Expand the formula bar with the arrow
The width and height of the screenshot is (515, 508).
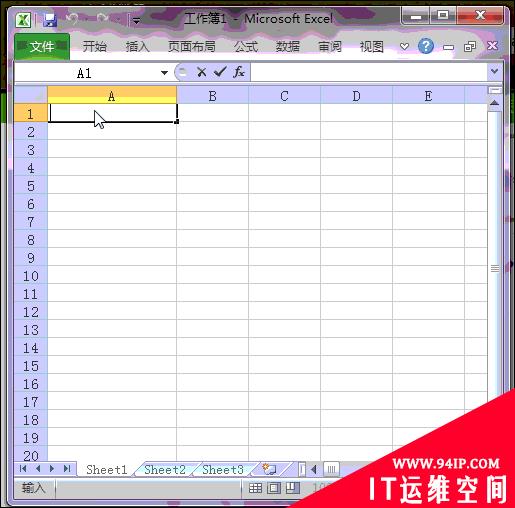(495, 71)
